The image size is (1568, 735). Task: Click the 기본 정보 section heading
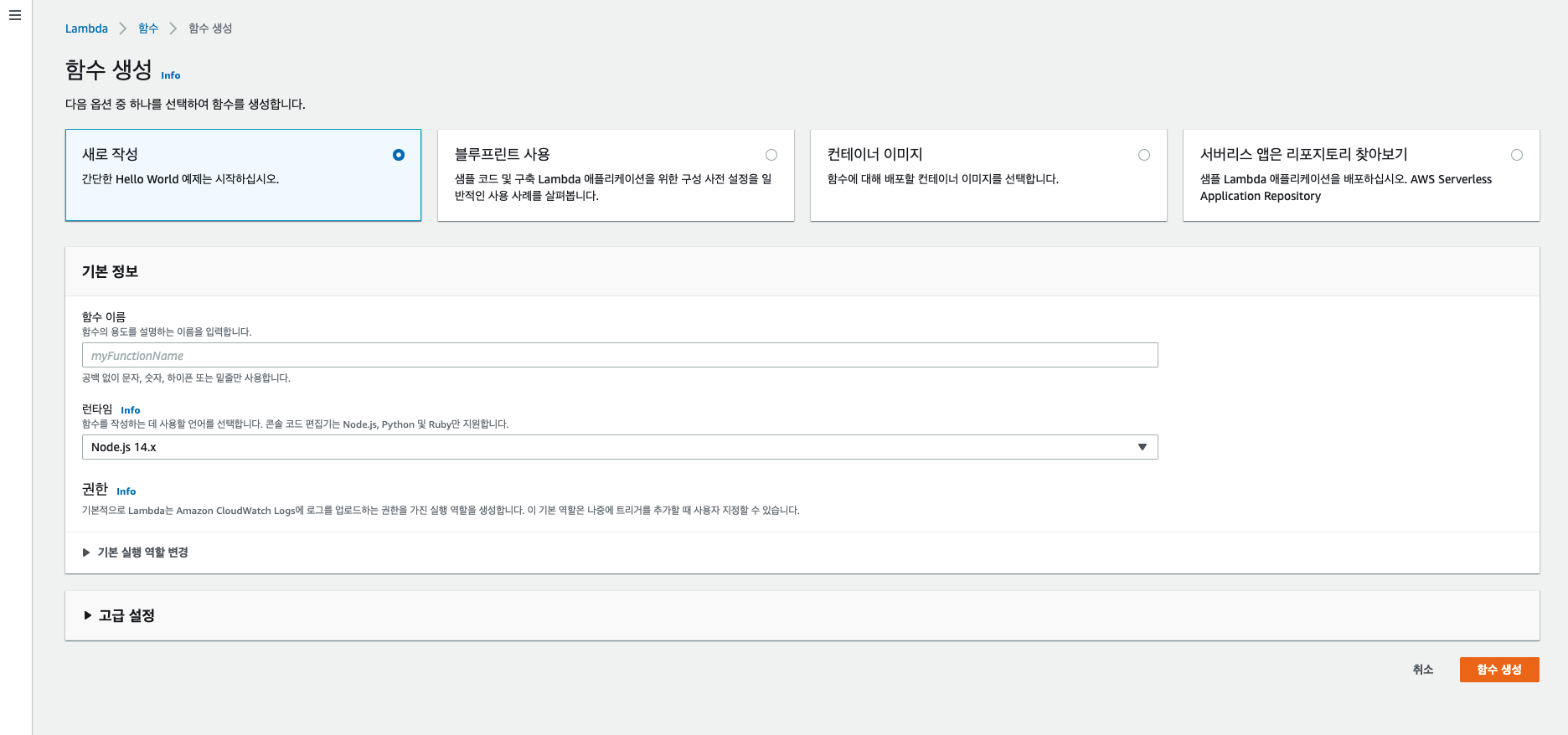[110, 271]
